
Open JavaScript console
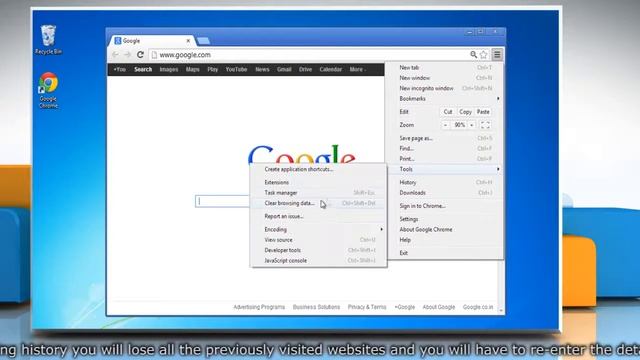click(x=319, y=260)
